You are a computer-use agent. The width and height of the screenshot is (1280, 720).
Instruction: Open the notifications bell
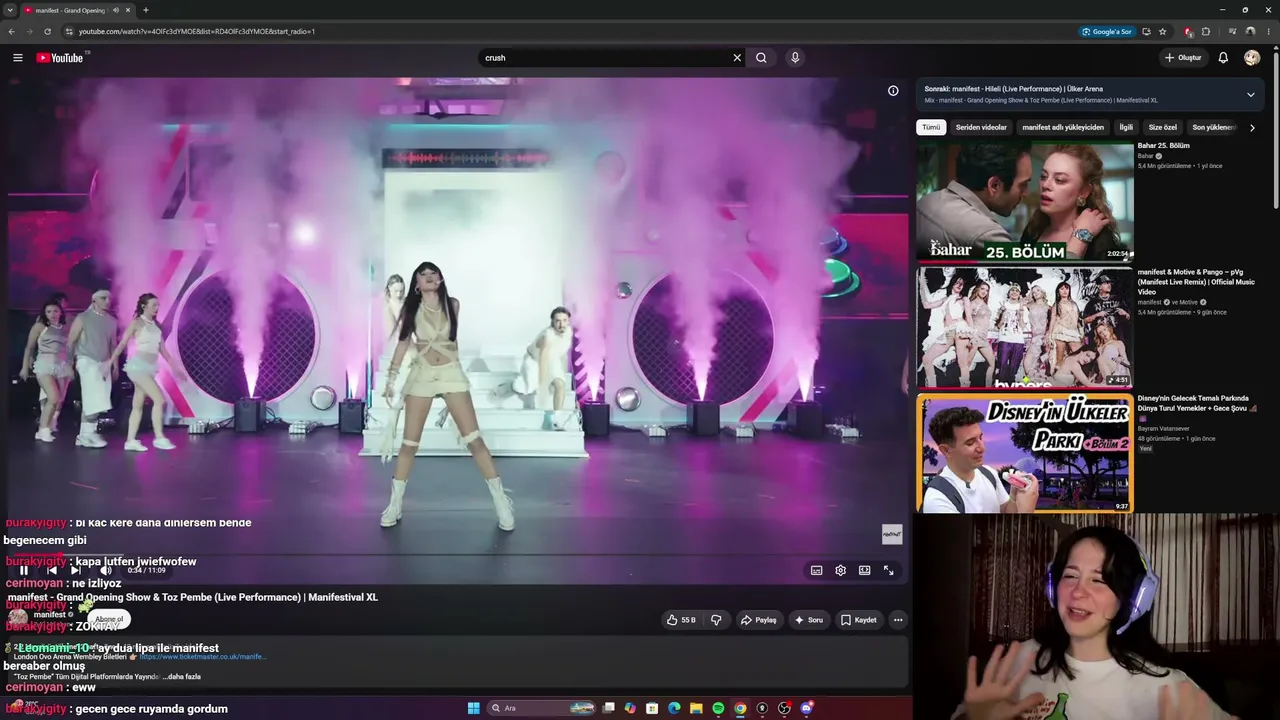tap(1223, 58)
